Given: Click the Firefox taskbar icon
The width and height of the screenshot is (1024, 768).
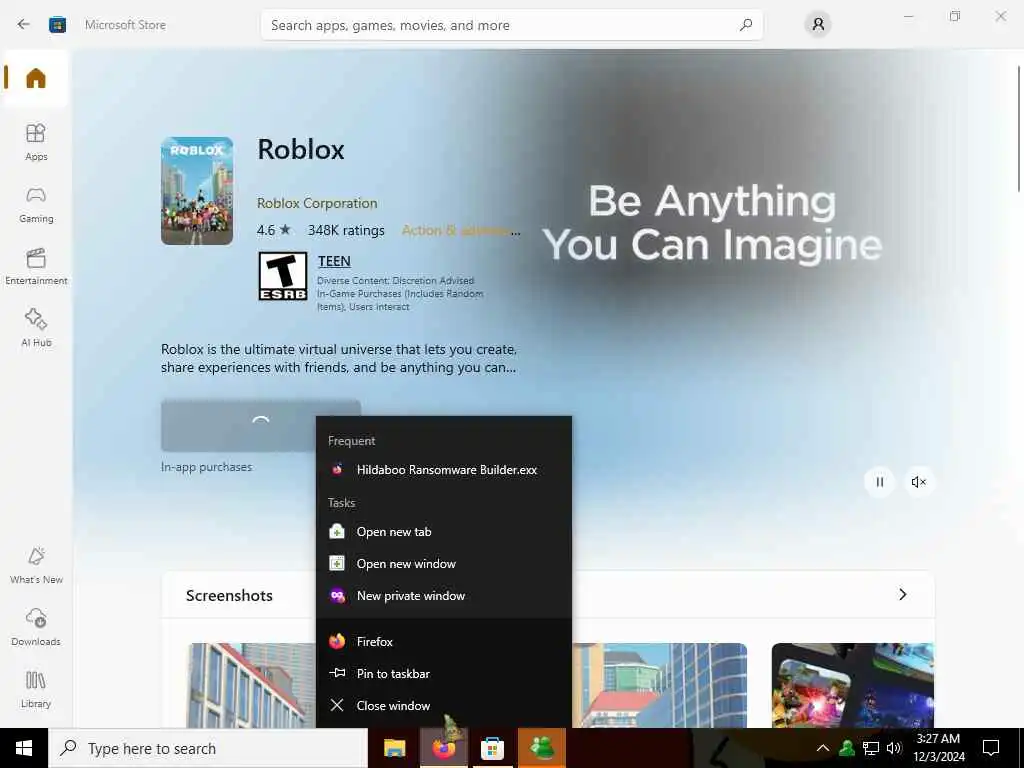Looking at the screenshot, I should pos(443,748).
